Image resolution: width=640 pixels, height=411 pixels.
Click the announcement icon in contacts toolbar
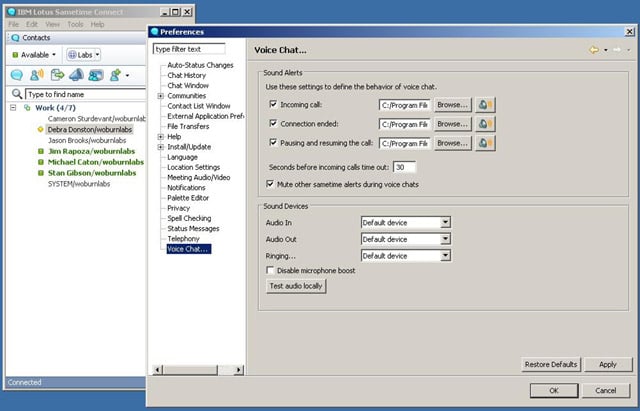[76, 75]
